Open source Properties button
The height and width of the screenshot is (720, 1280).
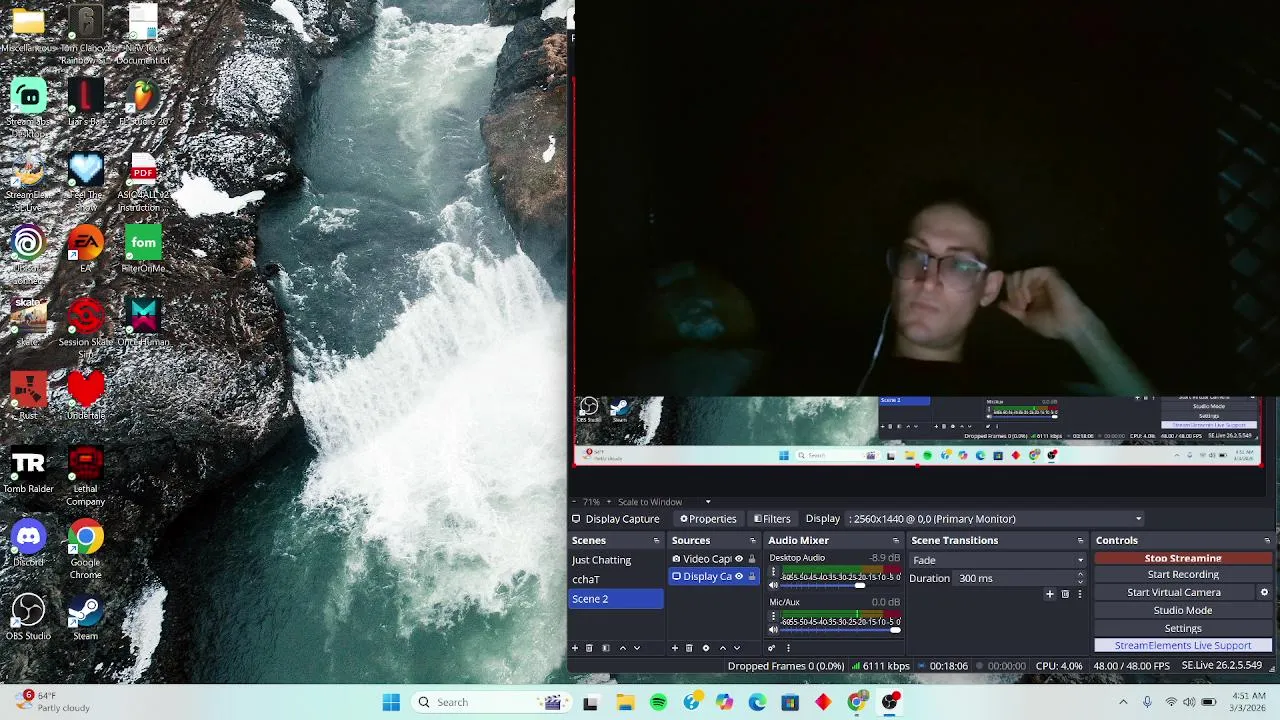coord(708,519)
